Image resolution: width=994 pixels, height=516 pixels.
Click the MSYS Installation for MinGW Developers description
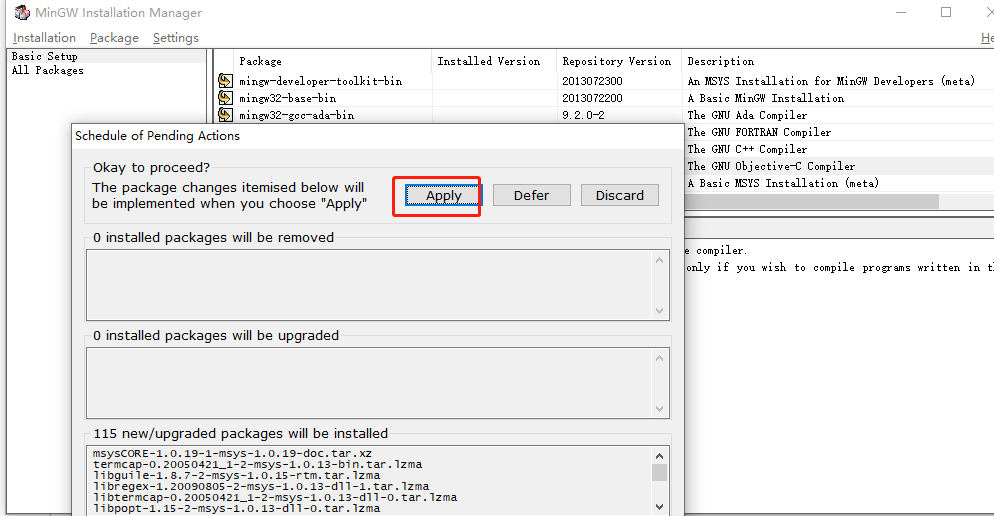[831, 81]
